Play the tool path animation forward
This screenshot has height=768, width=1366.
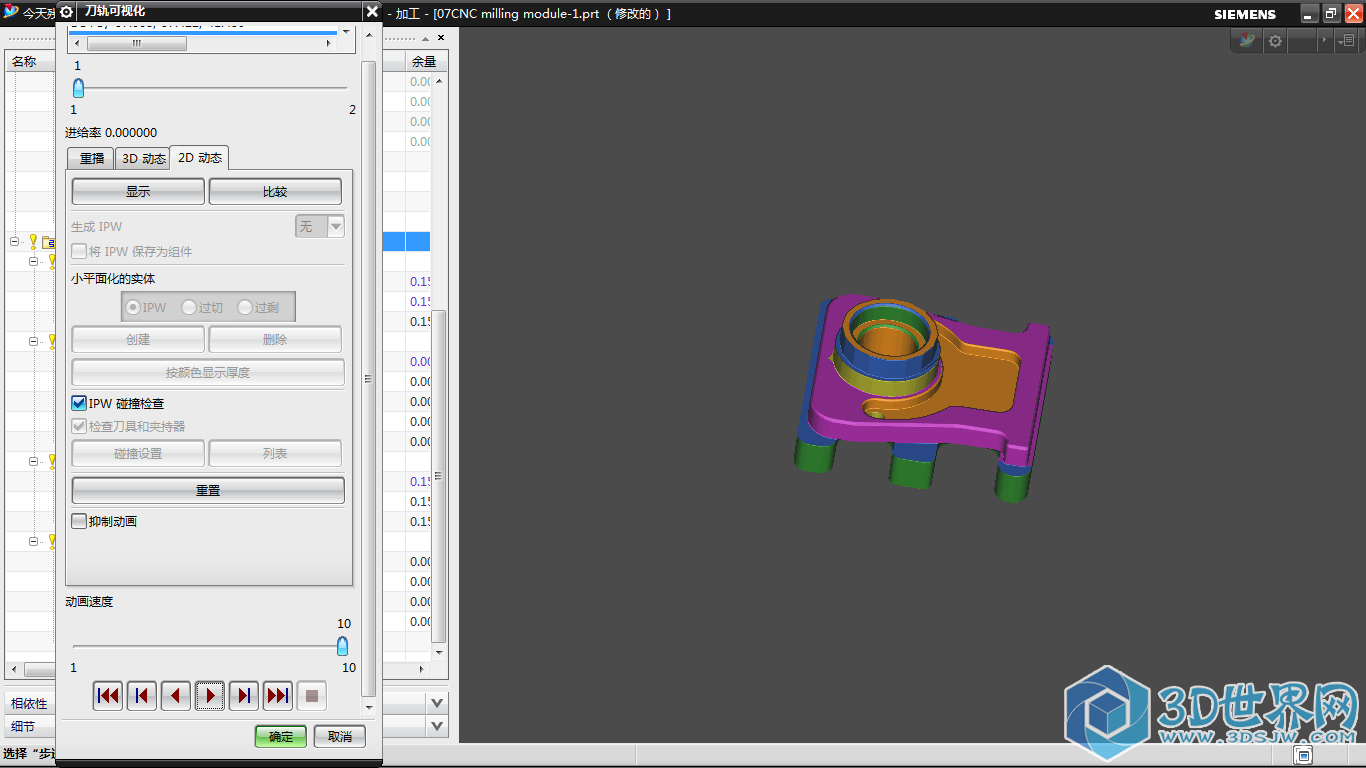[x=210, y=695]
